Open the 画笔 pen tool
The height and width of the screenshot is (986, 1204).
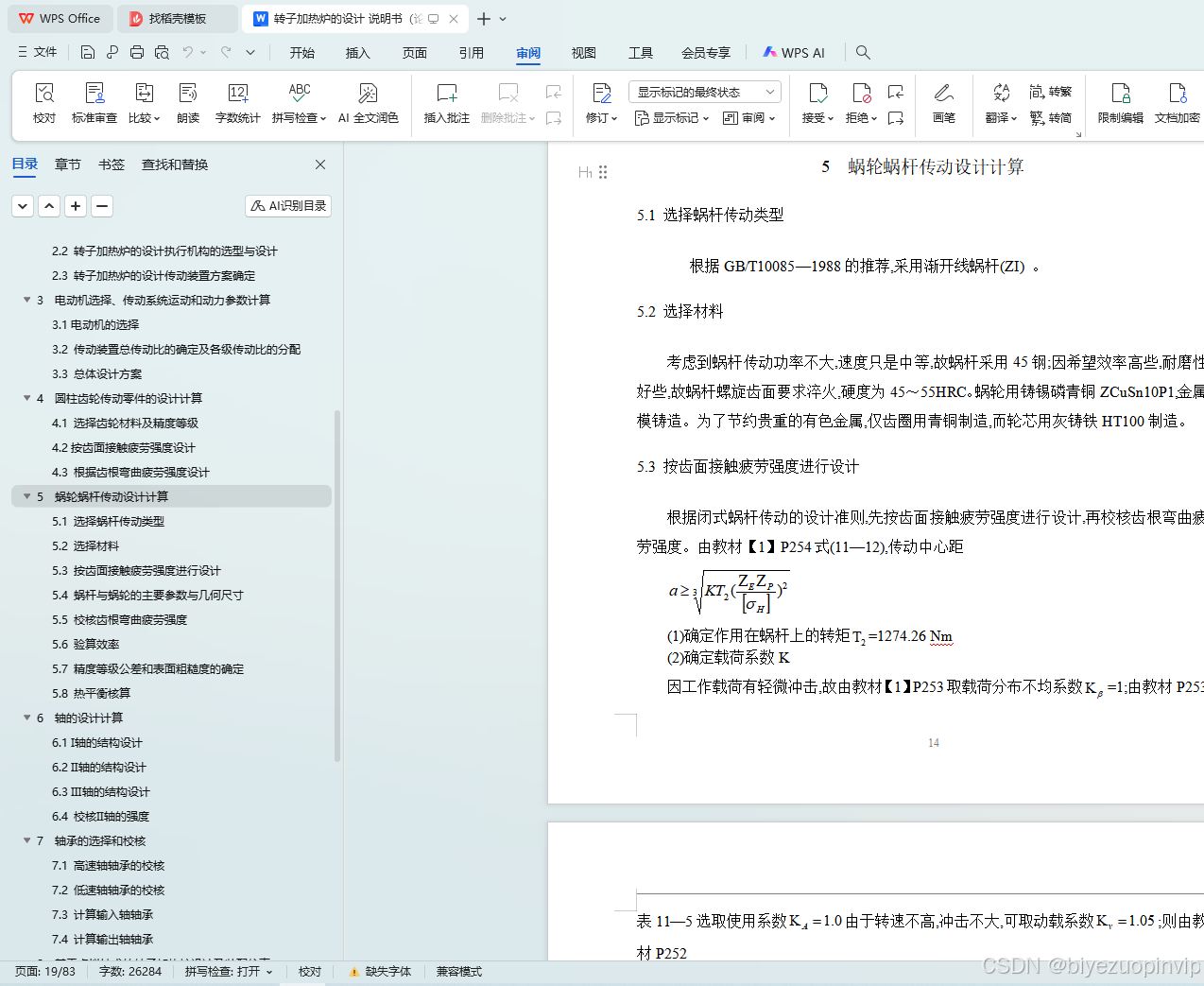[943, 103]
